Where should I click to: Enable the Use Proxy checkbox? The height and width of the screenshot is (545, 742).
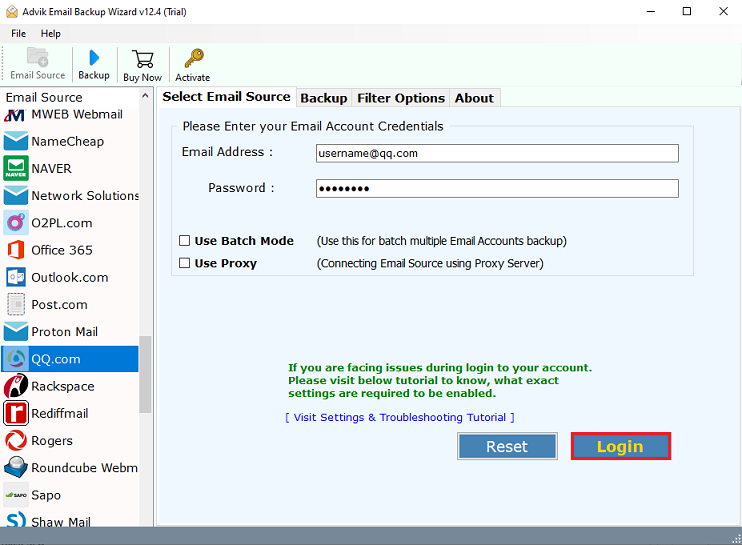tap(185, 263)
